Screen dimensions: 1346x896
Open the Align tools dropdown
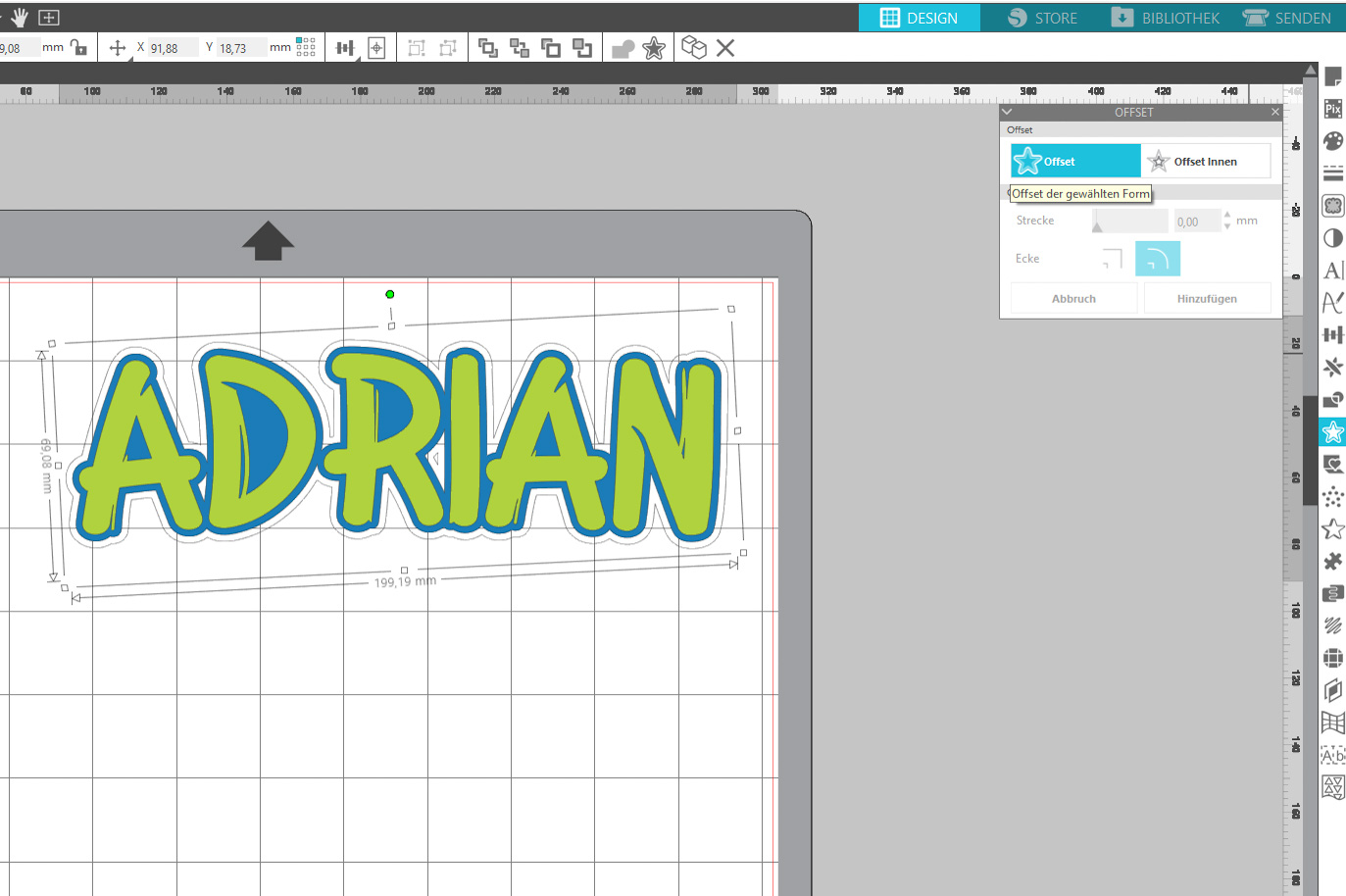[x=345, y=48]
